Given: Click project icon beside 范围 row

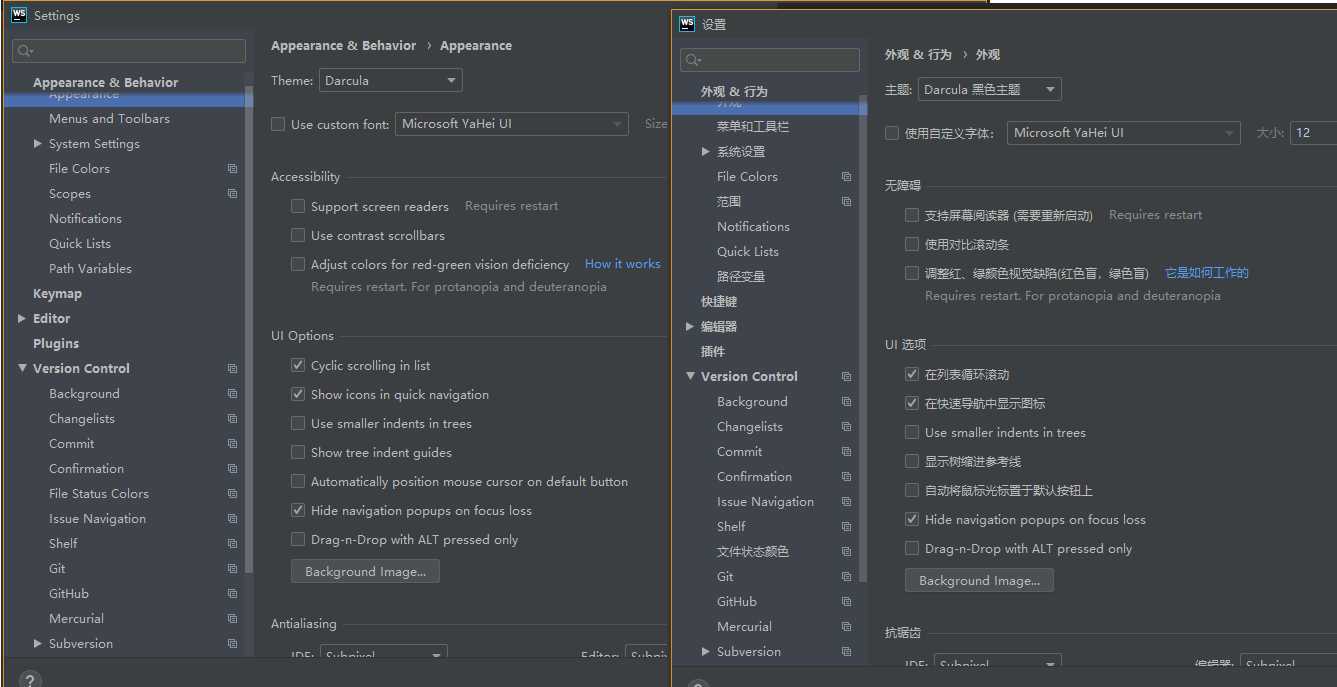Looking at the screenshot, I should 846,202.
